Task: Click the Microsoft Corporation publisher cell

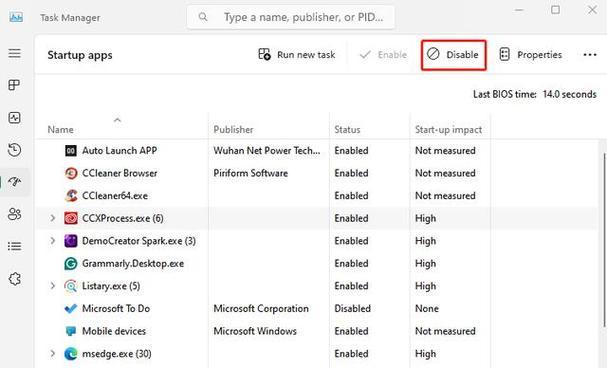Action: [x=261, y=308]
